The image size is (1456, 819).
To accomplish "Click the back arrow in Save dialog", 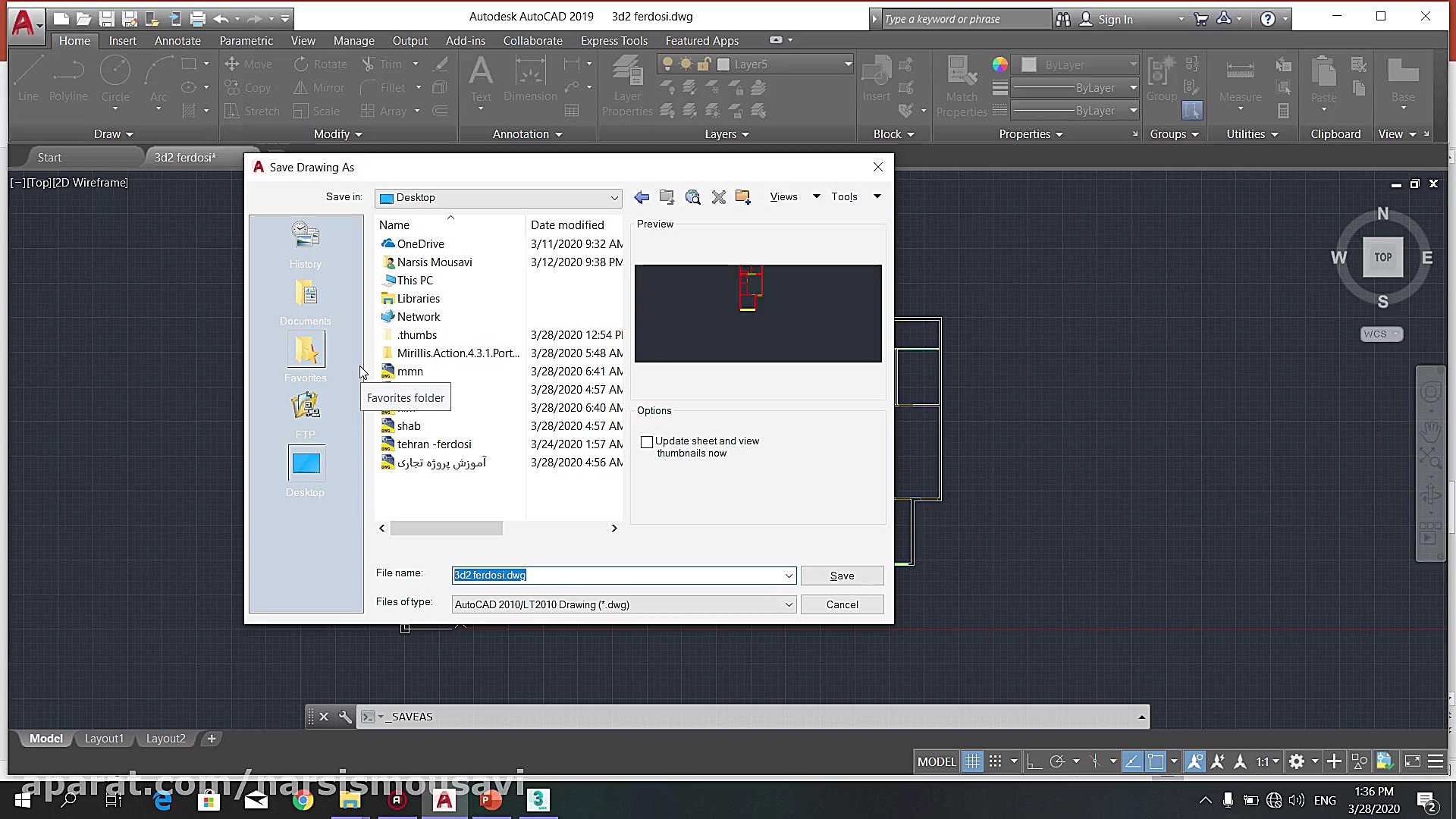I will pos(642,197).
